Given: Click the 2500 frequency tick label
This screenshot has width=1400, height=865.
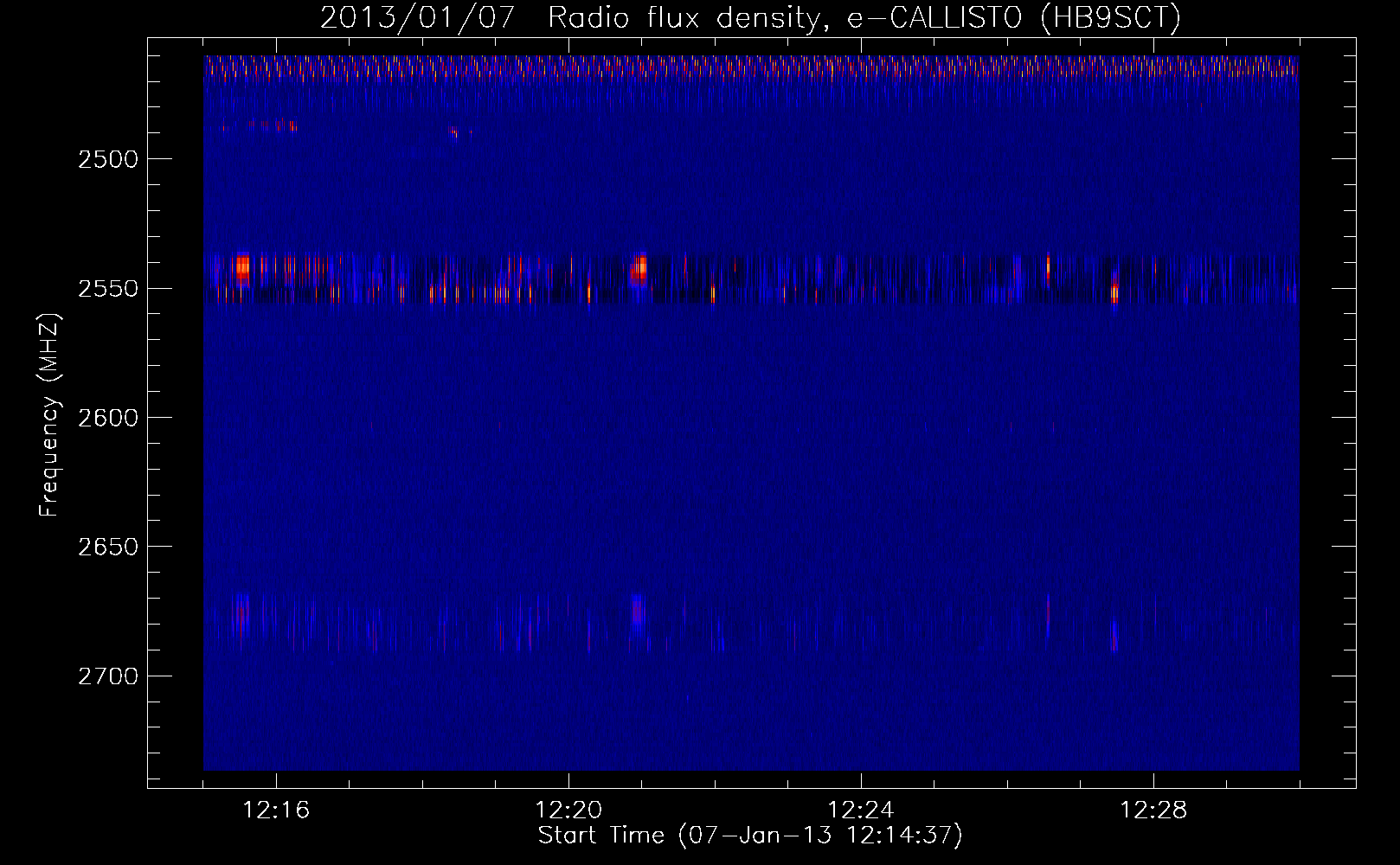Looking at the screenshot, I should (x=109, y=159).
